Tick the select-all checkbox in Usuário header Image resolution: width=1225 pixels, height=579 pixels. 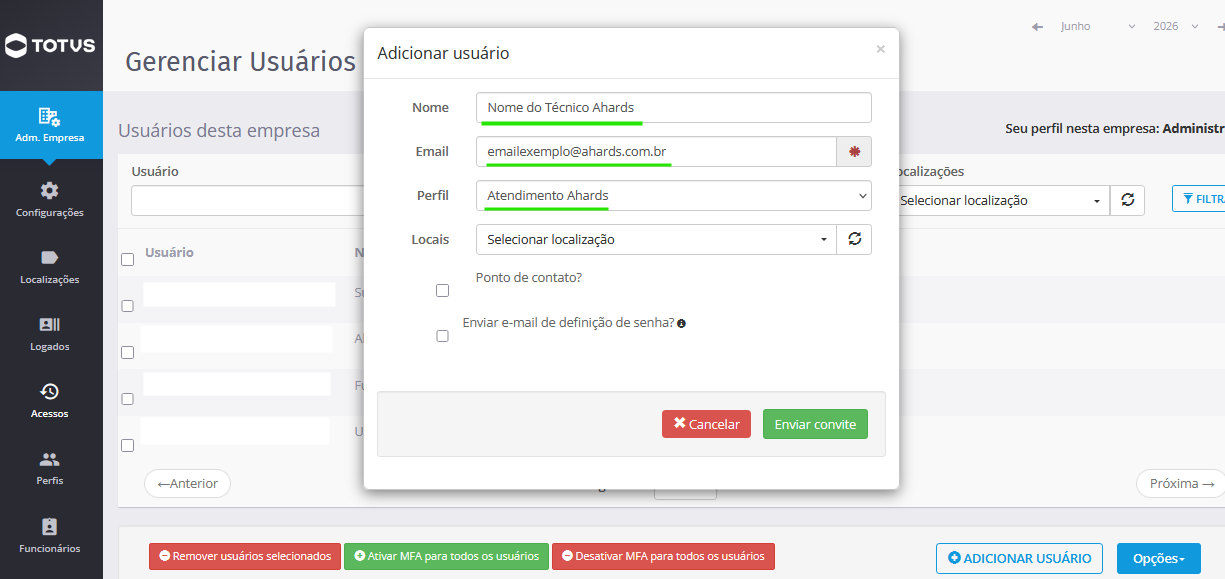[x=127, y=260]
